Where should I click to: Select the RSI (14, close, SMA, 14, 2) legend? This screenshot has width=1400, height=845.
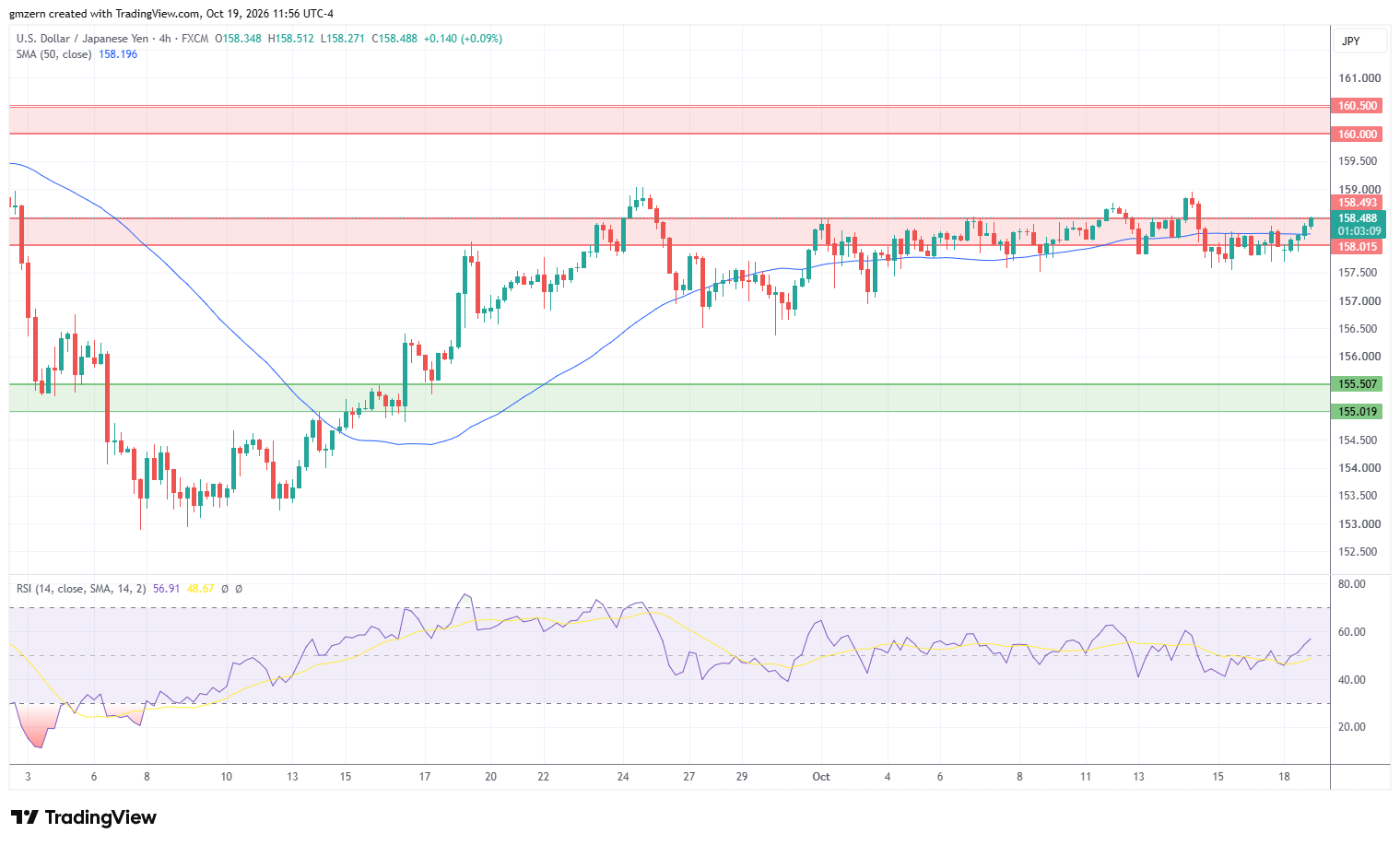pyautogui.click(x=81, y=589)
